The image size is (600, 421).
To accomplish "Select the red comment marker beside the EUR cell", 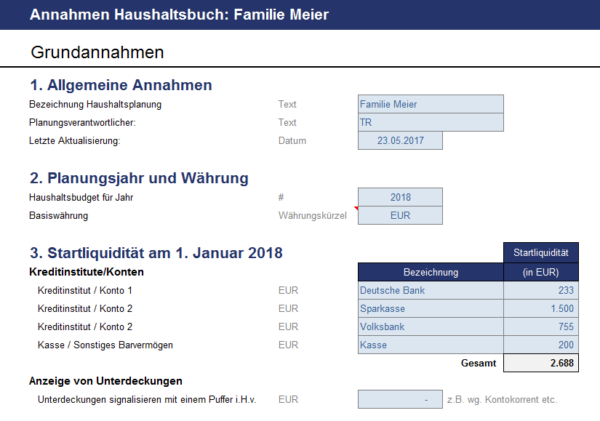I will click(x=356, y=208).
